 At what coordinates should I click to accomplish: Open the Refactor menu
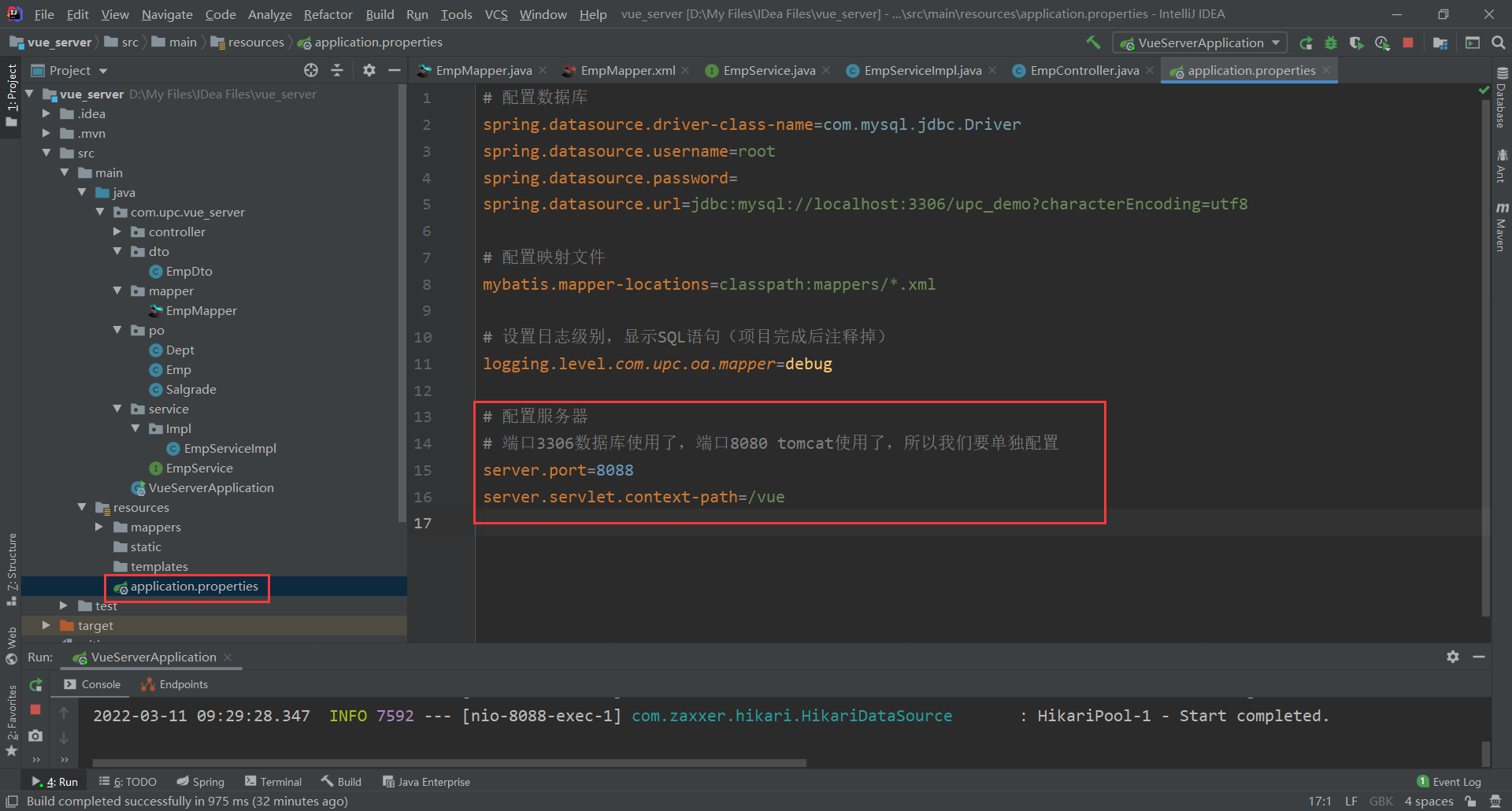(x=328, y=14)
